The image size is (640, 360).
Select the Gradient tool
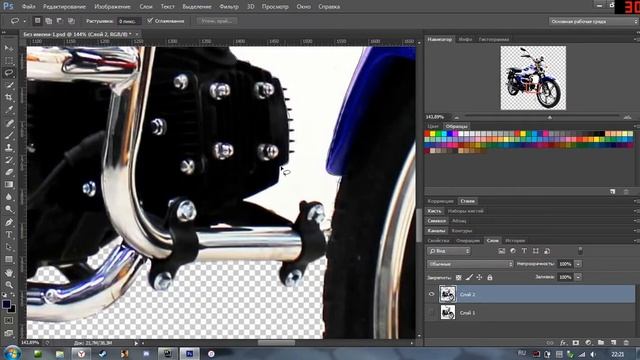click(x=9, y=184)
